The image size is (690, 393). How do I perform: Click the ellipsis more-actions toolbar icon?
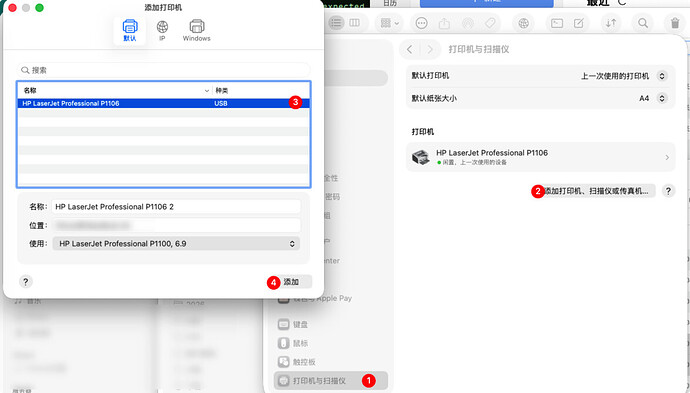pos(422,23)
